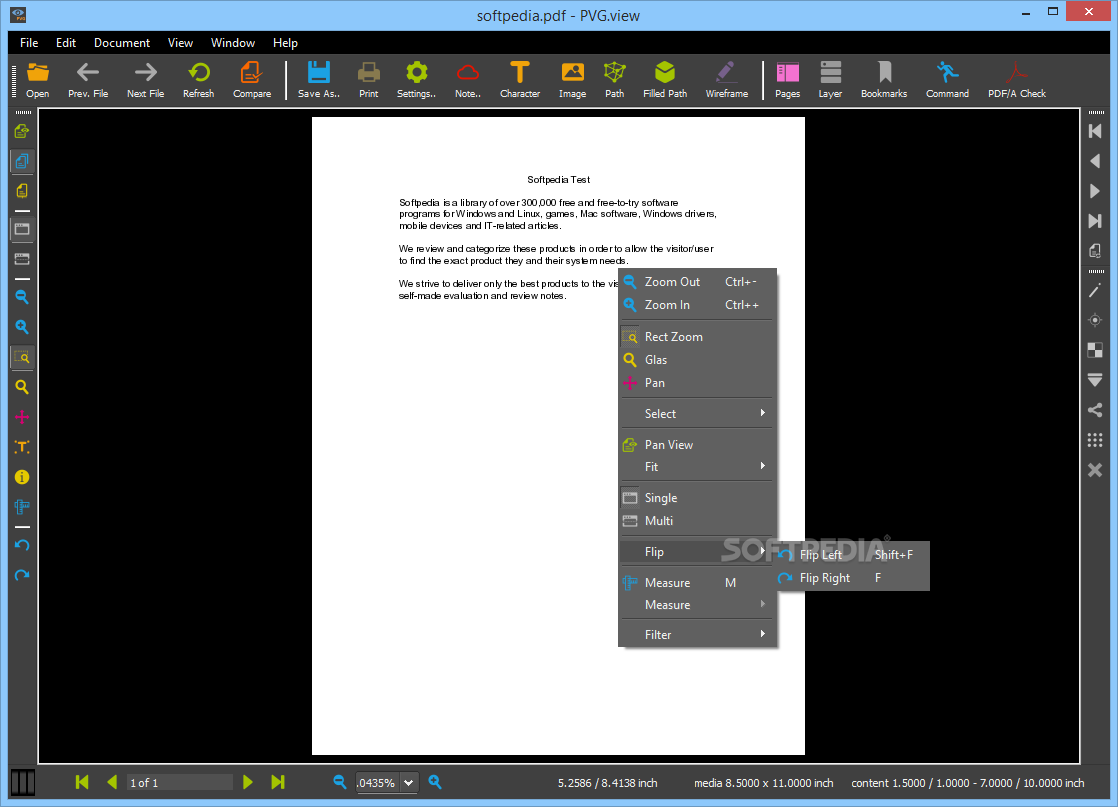Select Pan in the context menu

tap(697, 383)
